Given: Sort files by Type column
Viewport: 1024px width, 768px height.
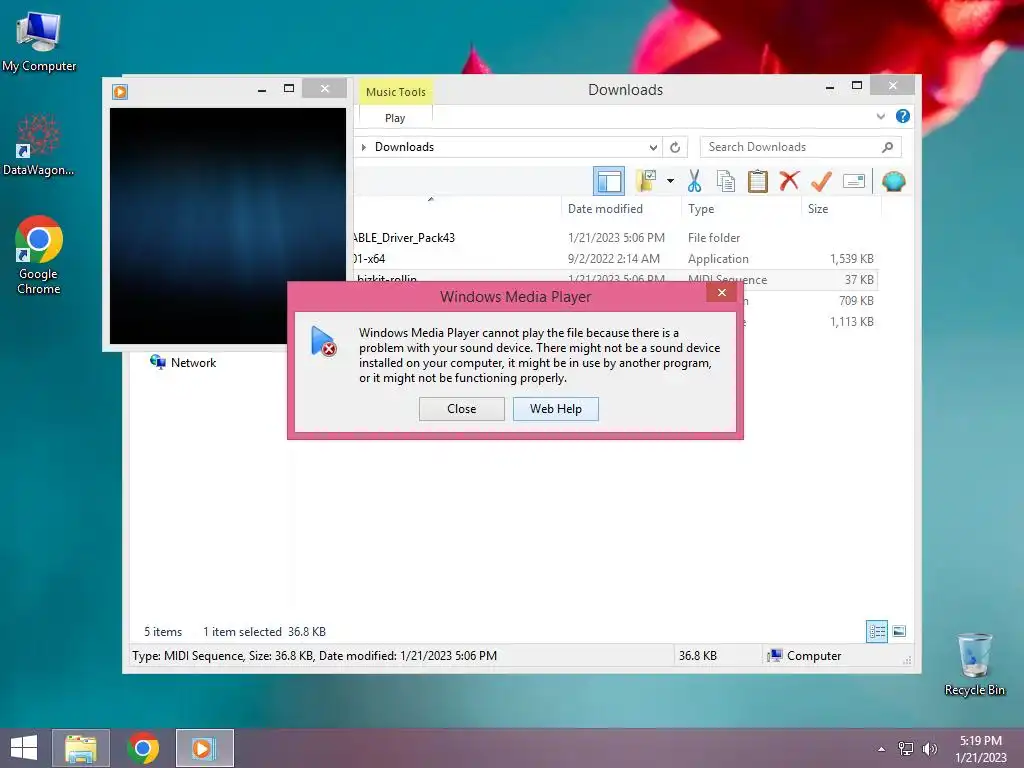Looking at the screenshot, I should pyautogui.click(x=701, y=209).
